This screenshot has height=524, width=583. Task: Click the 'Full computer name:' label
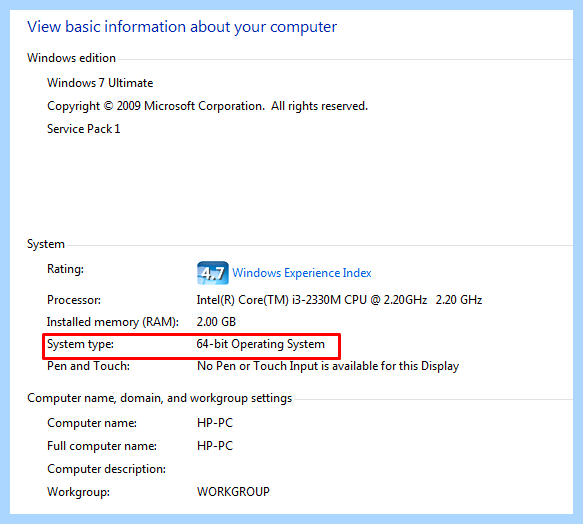tap(102, 446)
